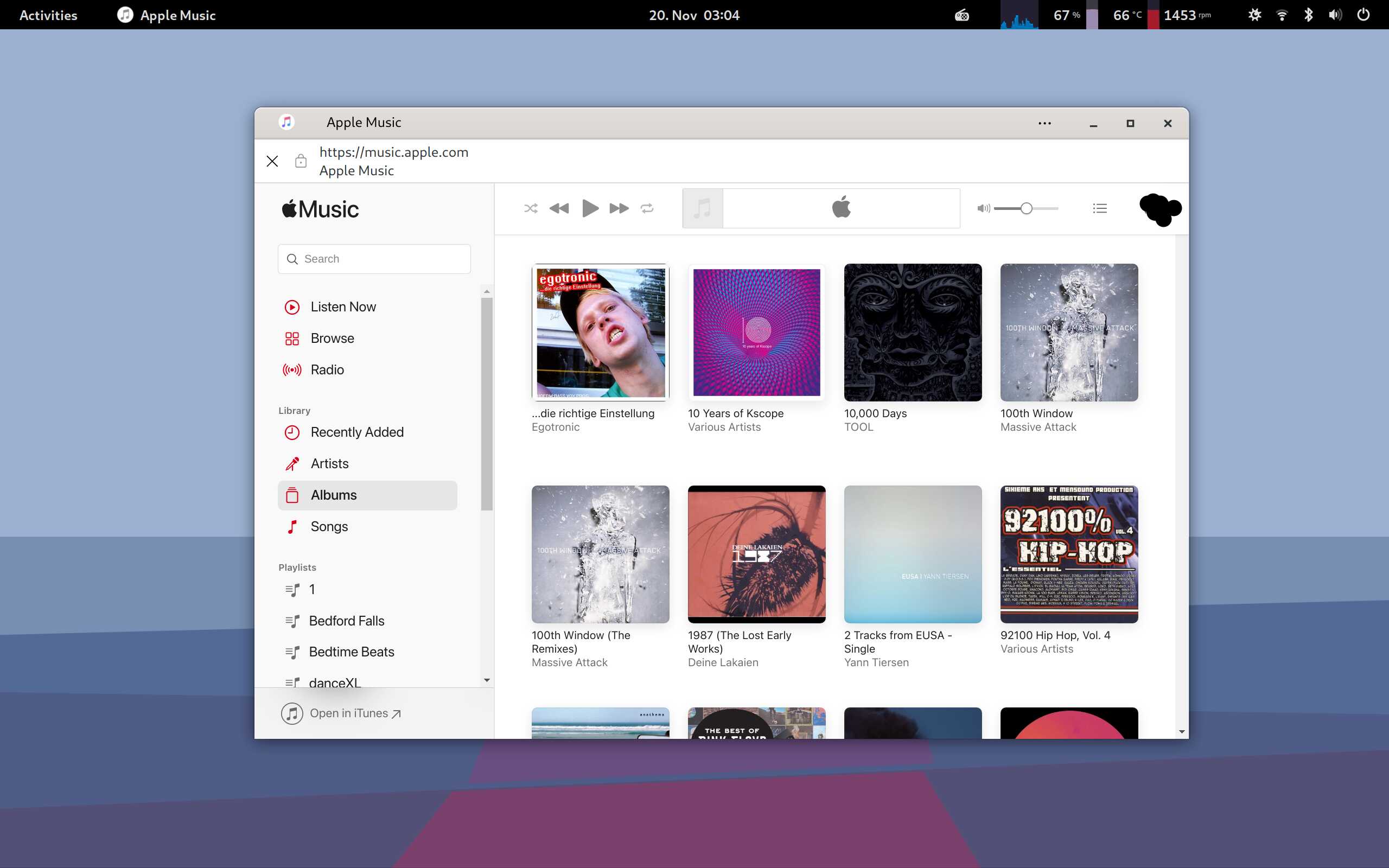Skip to the next track
1389x868 pixels.
pos(619,208)
